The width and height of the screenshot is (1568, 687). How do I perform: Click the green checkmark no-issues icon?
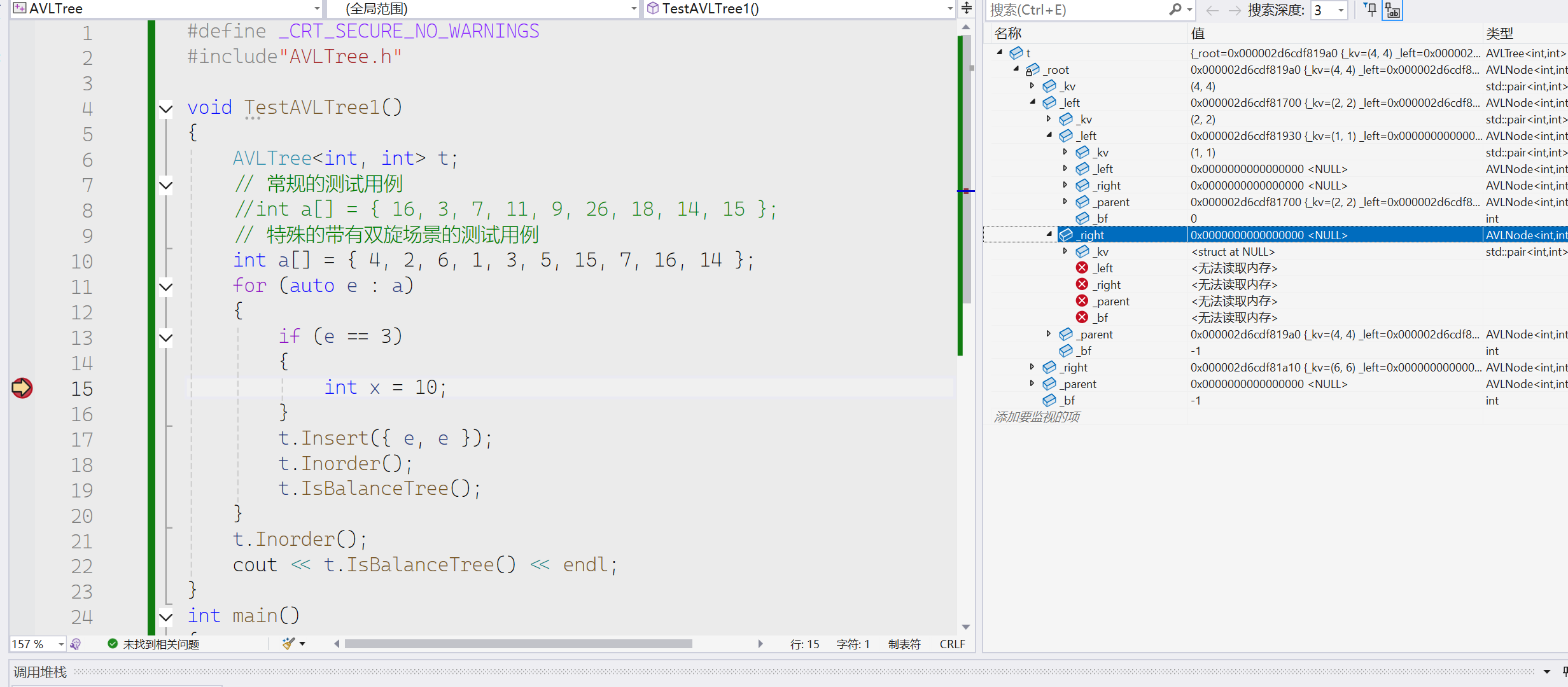coord(113,644)
